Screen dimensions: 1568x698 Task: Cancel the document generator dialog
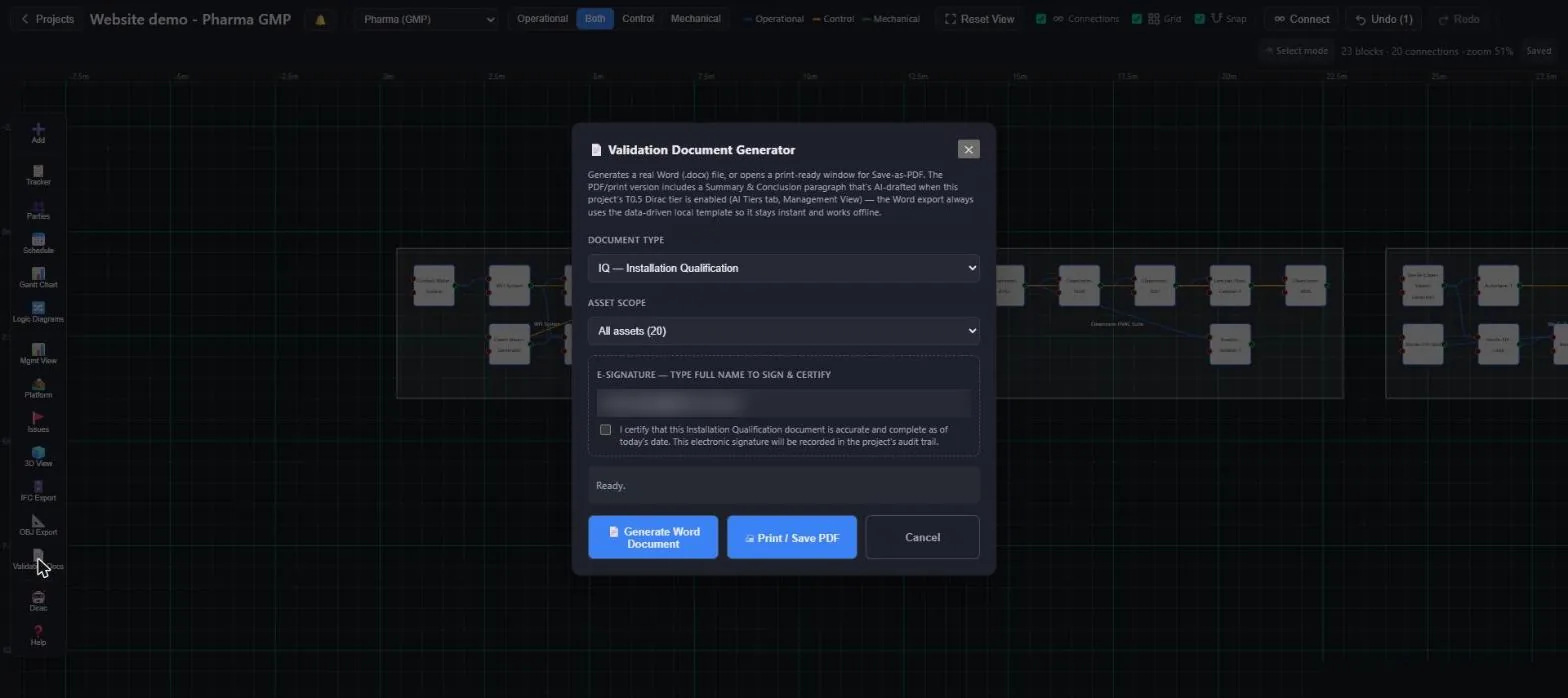pyautogui.click(x=922, y=537)
